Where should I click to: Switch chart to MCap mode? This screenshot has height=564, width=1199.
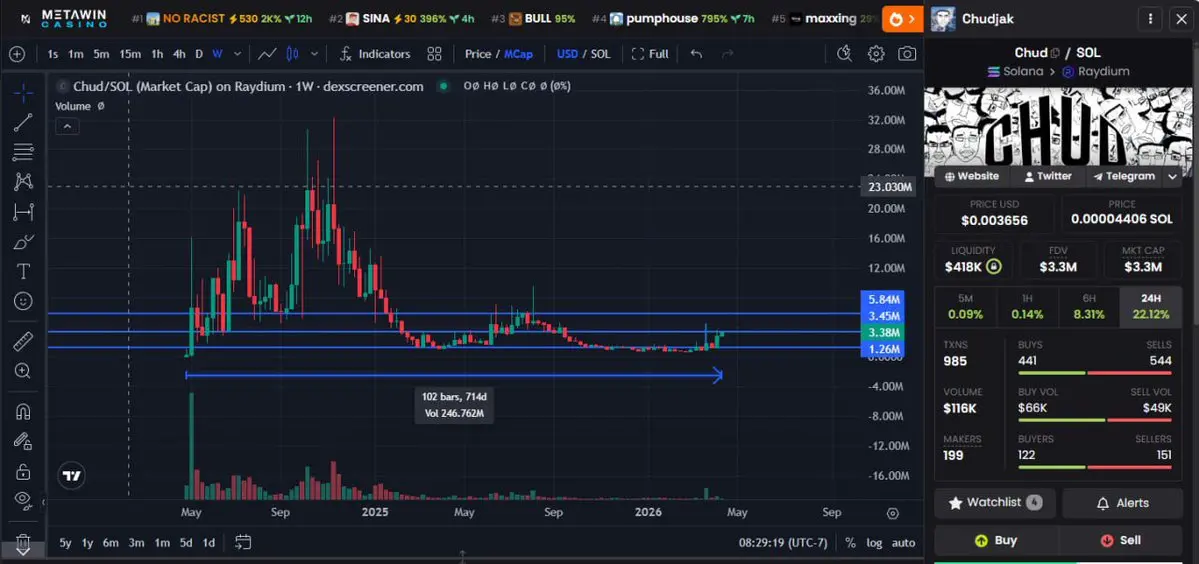pyautogui.click(x=518, y=54)
